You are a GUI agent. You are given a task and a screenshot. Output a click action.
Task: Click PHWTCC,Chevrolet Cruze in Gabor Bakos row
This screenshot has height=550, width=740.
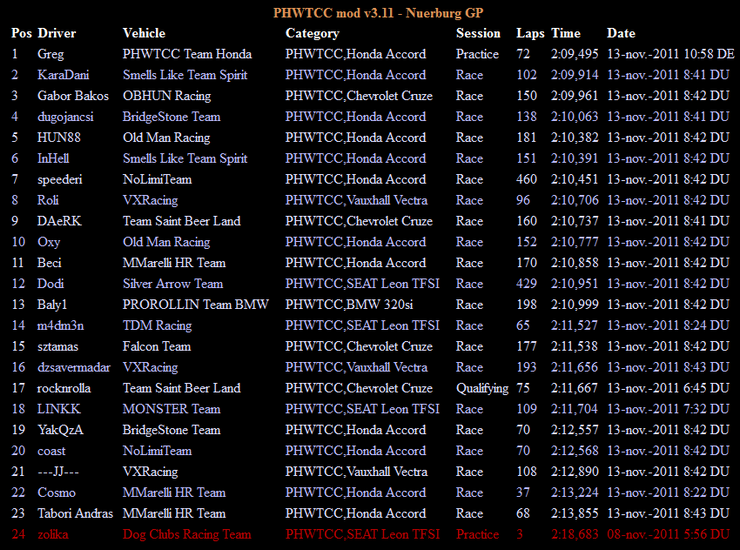point(359,96)
